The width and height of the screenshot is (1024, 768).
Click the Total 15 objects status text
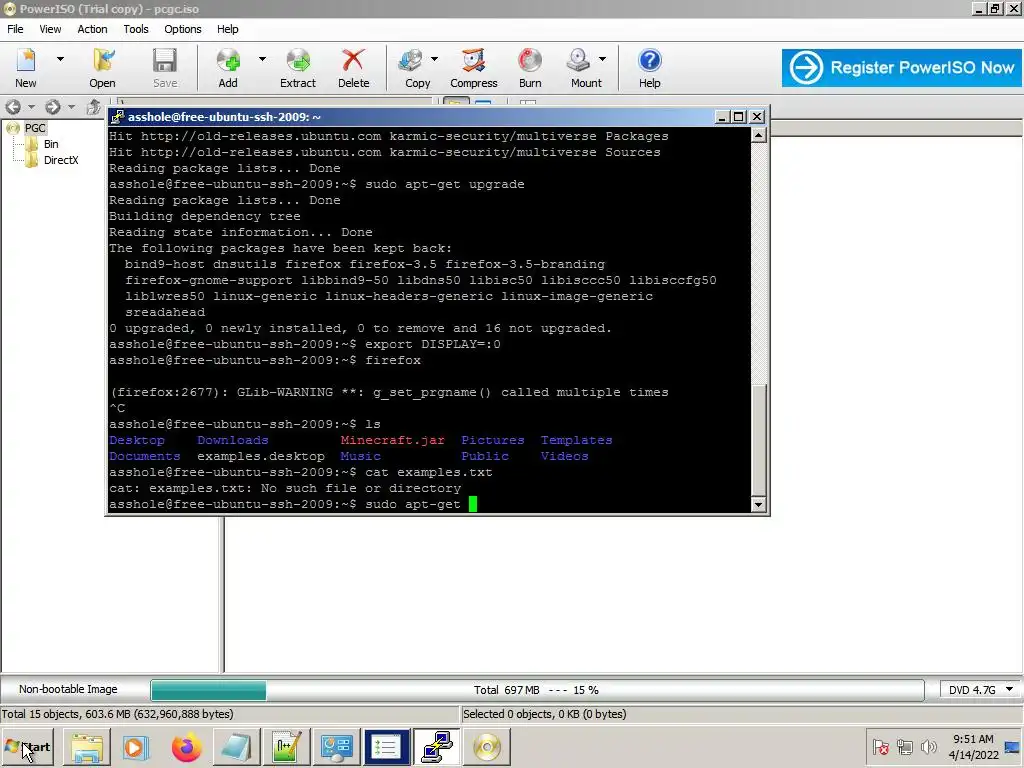tap(118, 714)
